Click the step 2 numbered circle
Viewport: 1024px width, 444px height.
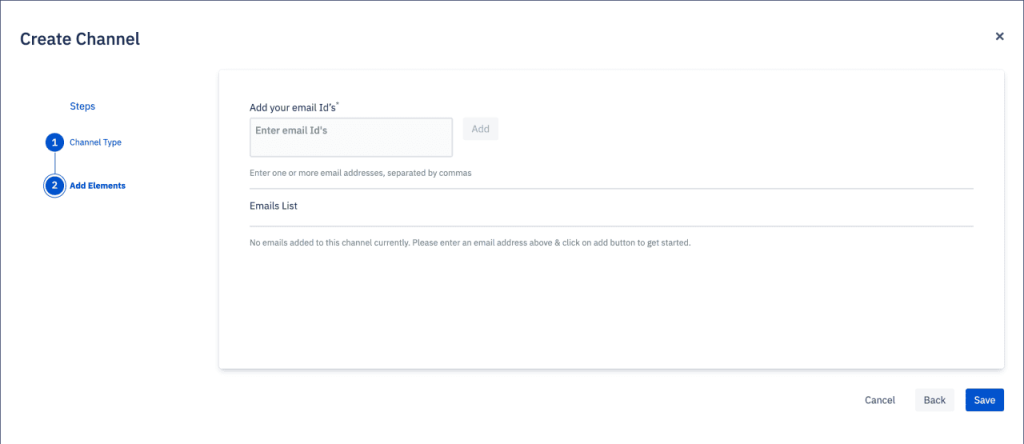pos(55,185)
